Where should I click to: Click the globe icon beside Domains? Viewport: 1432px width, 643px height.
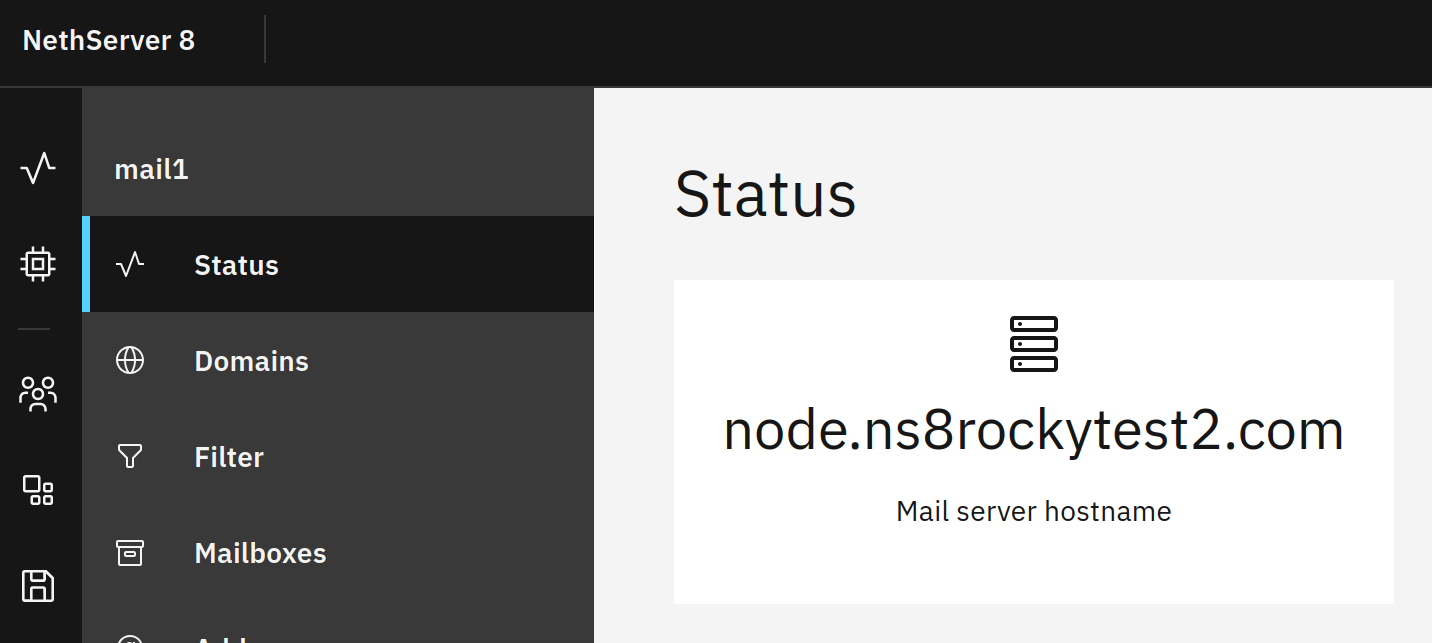pyautogui.click(x=130, y=361)
